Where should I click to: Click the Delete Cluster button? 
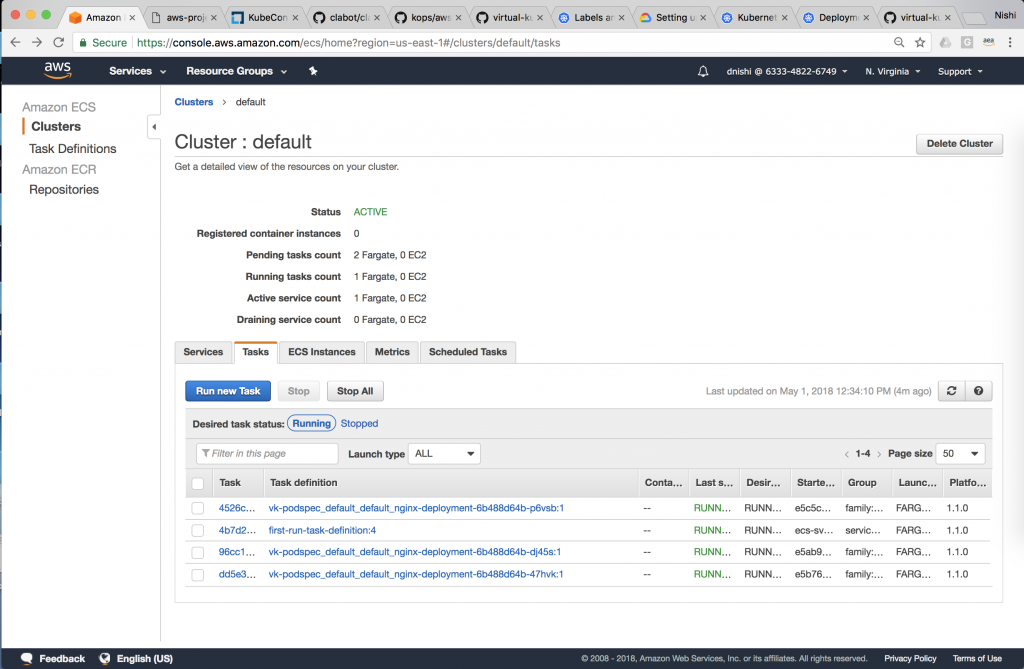coord(959,144)
